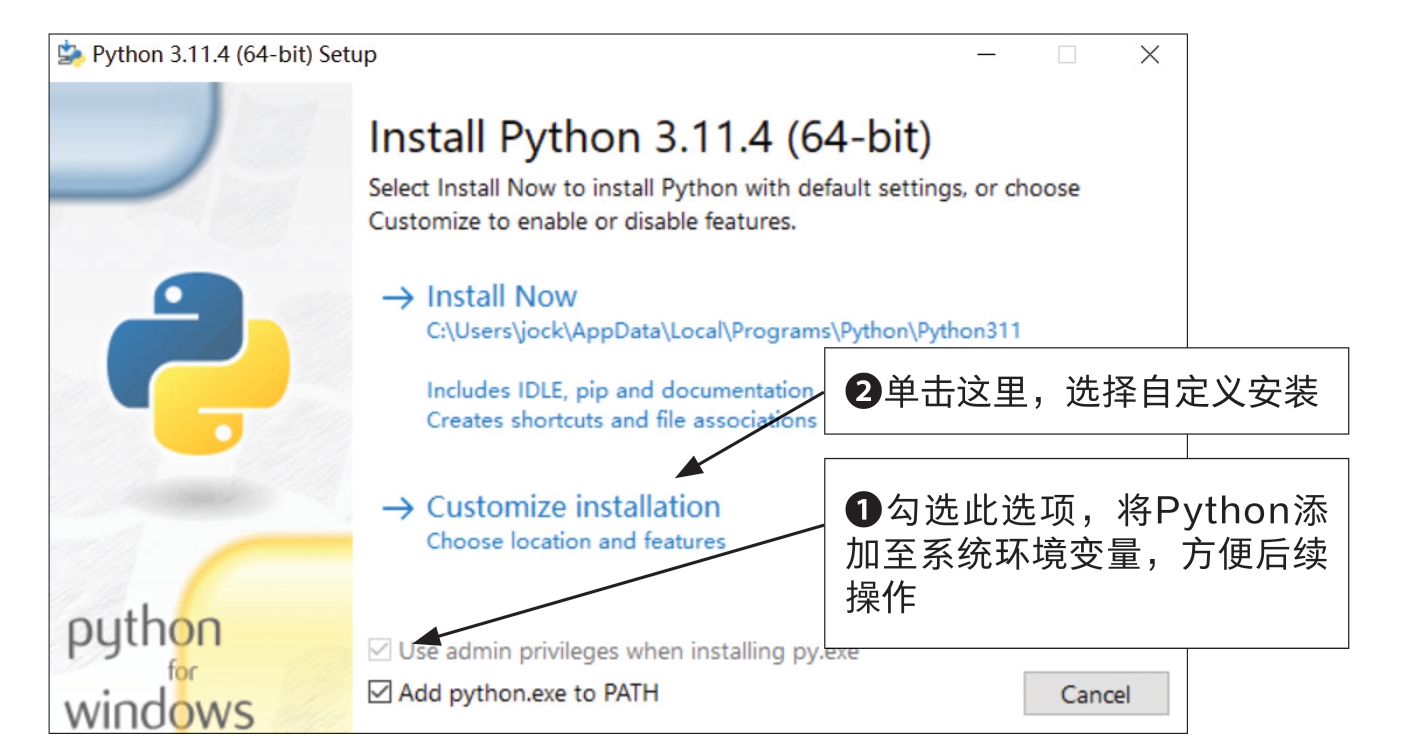
Task: Click the "python for windows" branding text
Action: (160, 672)
